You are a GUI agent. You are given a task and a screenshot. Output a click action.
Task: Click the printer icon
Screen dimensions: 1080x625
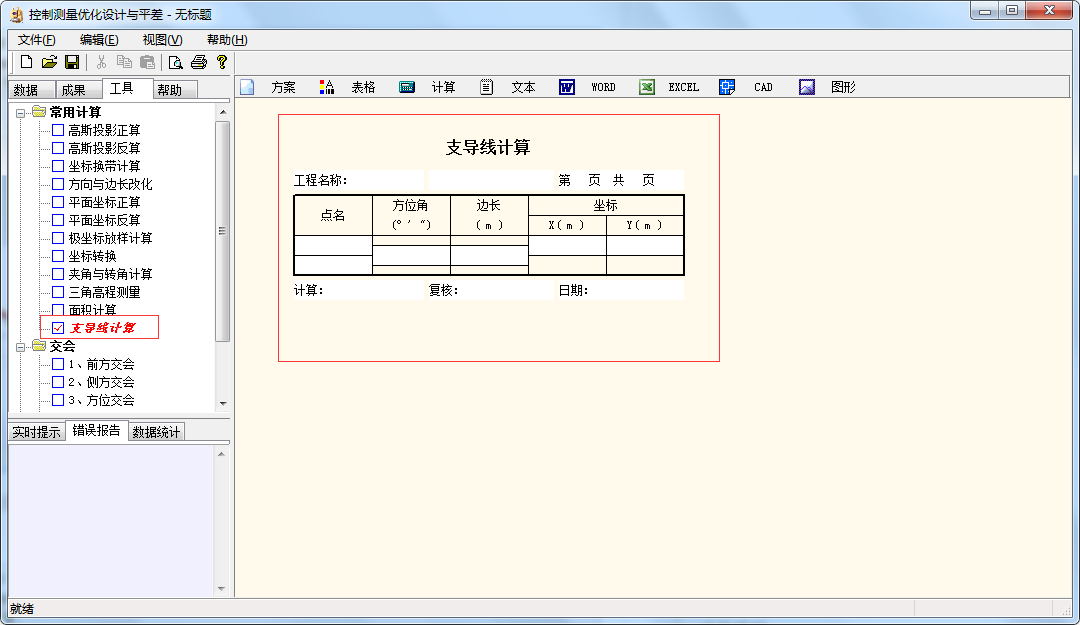[x=199, y=62]
